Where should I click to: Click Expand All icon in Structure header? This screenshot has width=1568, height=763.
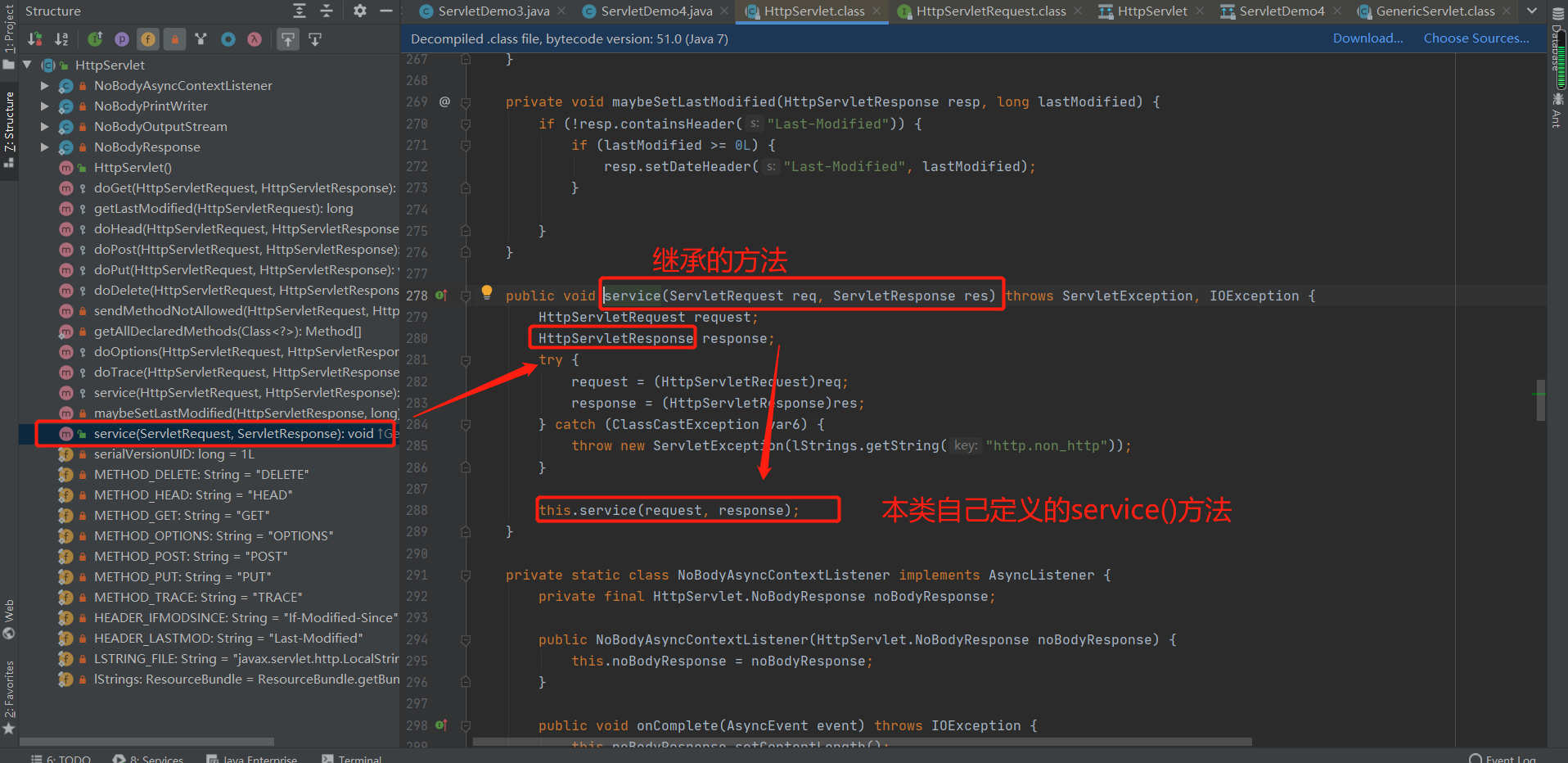[x=300, y=11]
